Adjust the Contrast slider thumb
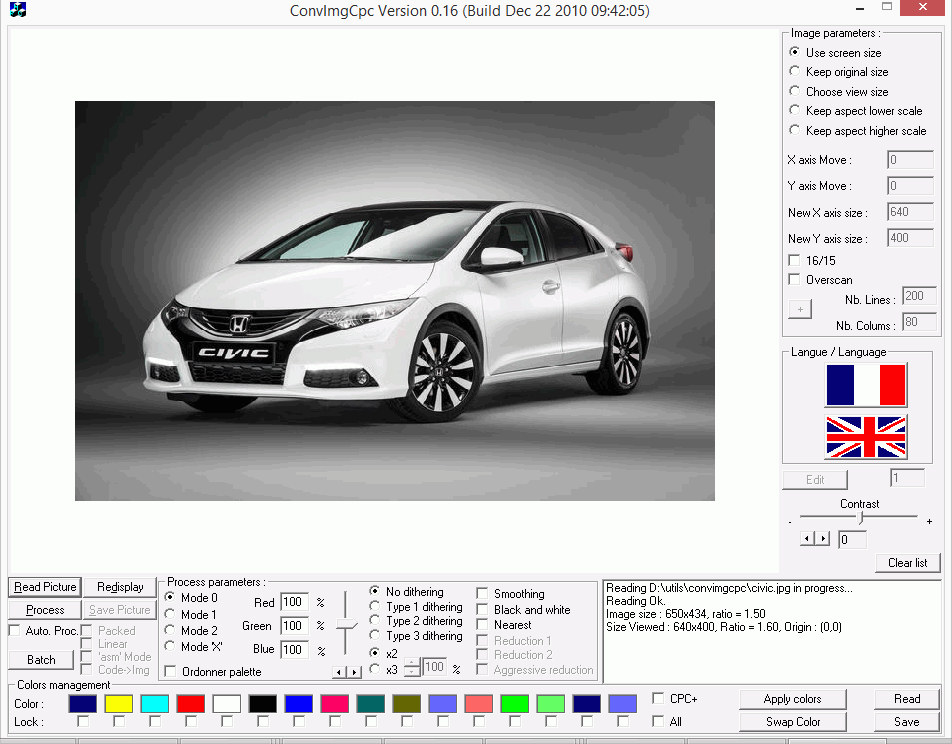952x744 pixels. [x=860, y=518]
